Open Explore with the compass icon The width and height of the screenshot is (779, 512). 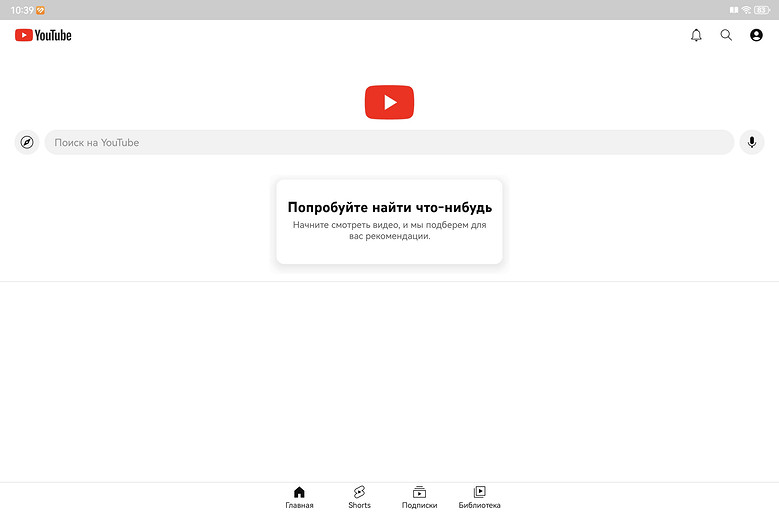point(27,142)
